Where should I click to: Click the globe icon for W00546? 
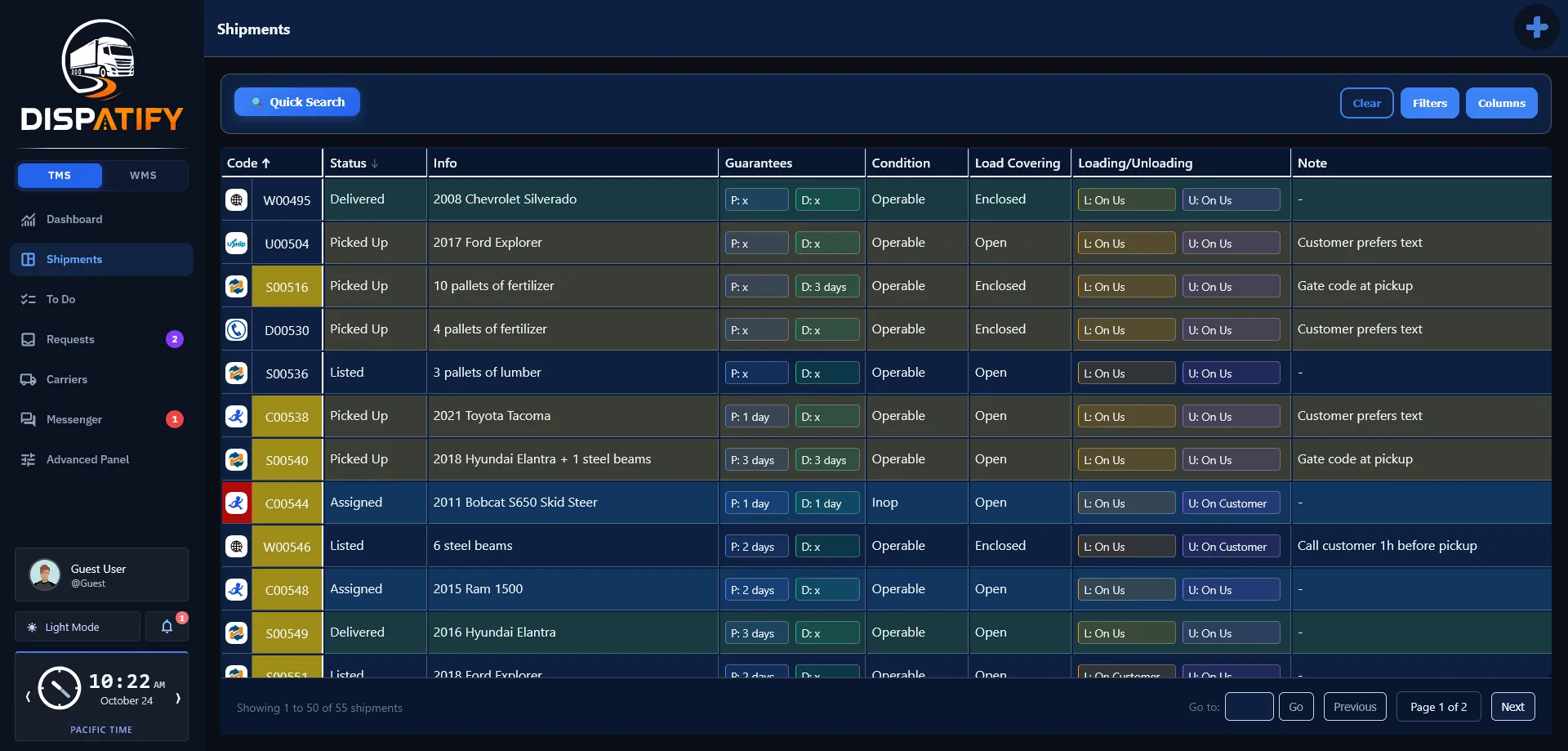[237, 547]
